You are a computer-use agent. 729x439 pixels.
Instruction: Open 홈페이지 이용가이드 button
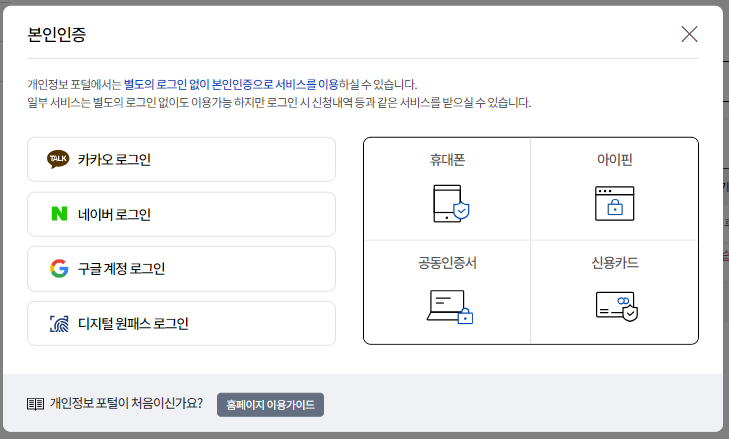pyautogui.click(x=270, y=405)
